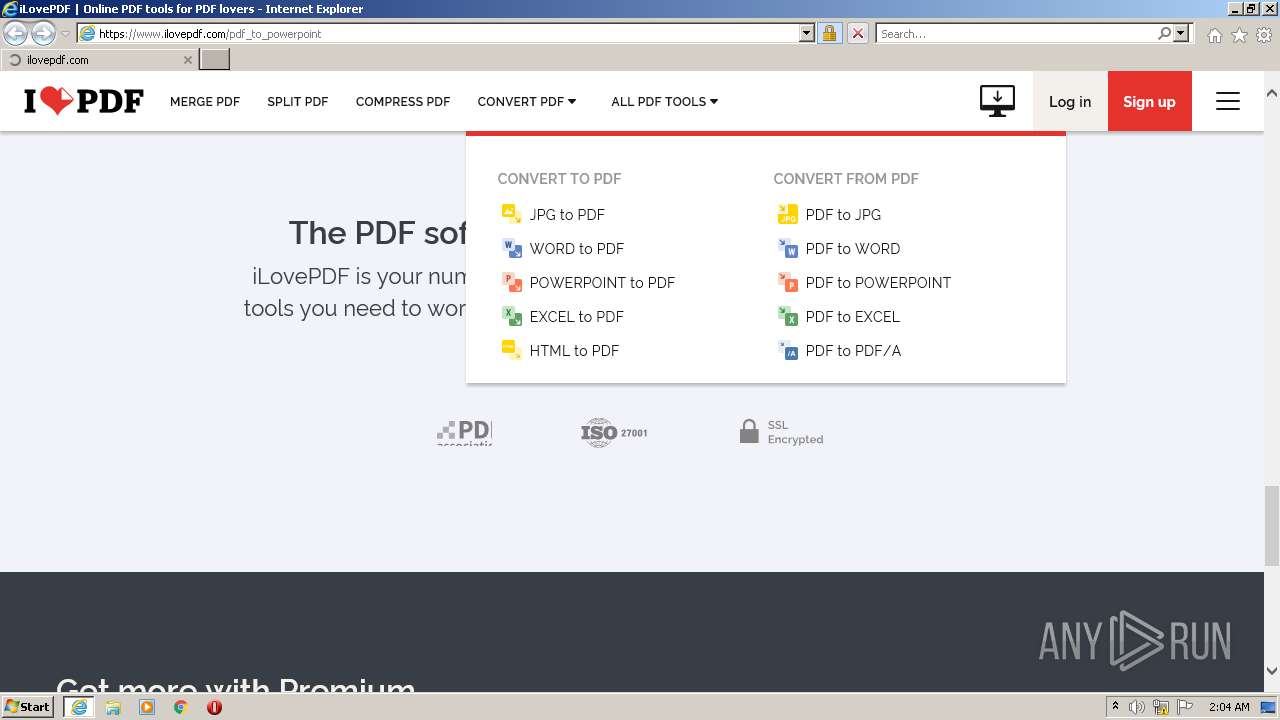The image size is (1280, 720).
Task: Open the search provider dropdown arrow
Action: tap(1181, 33)
